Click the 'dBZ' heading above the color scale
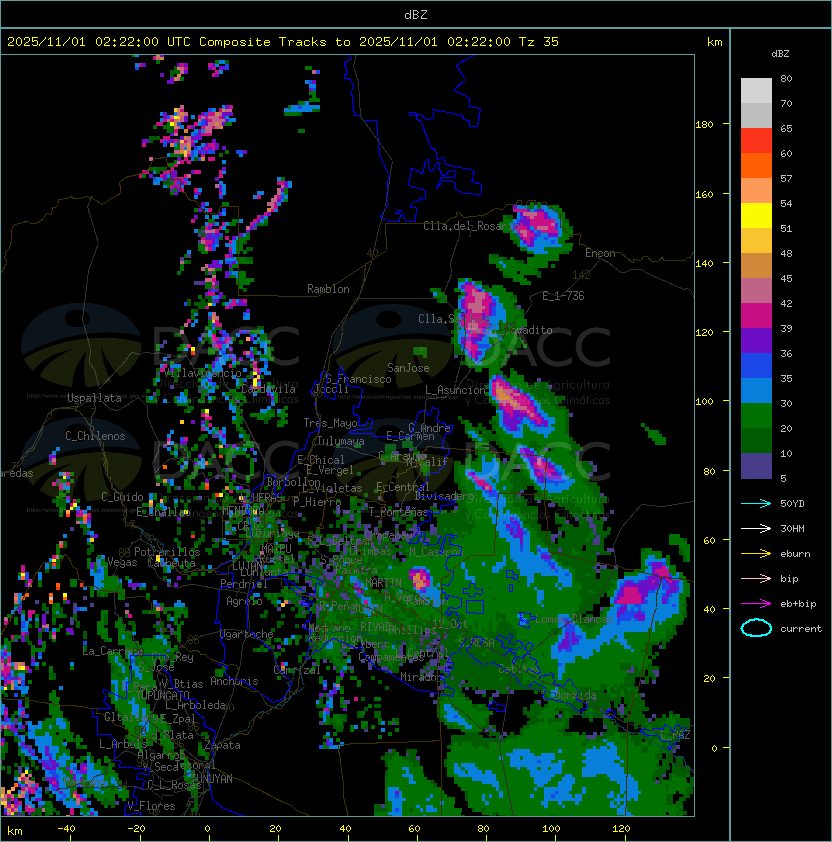Viewport: 832px width, 842px height. click(780, 54)
